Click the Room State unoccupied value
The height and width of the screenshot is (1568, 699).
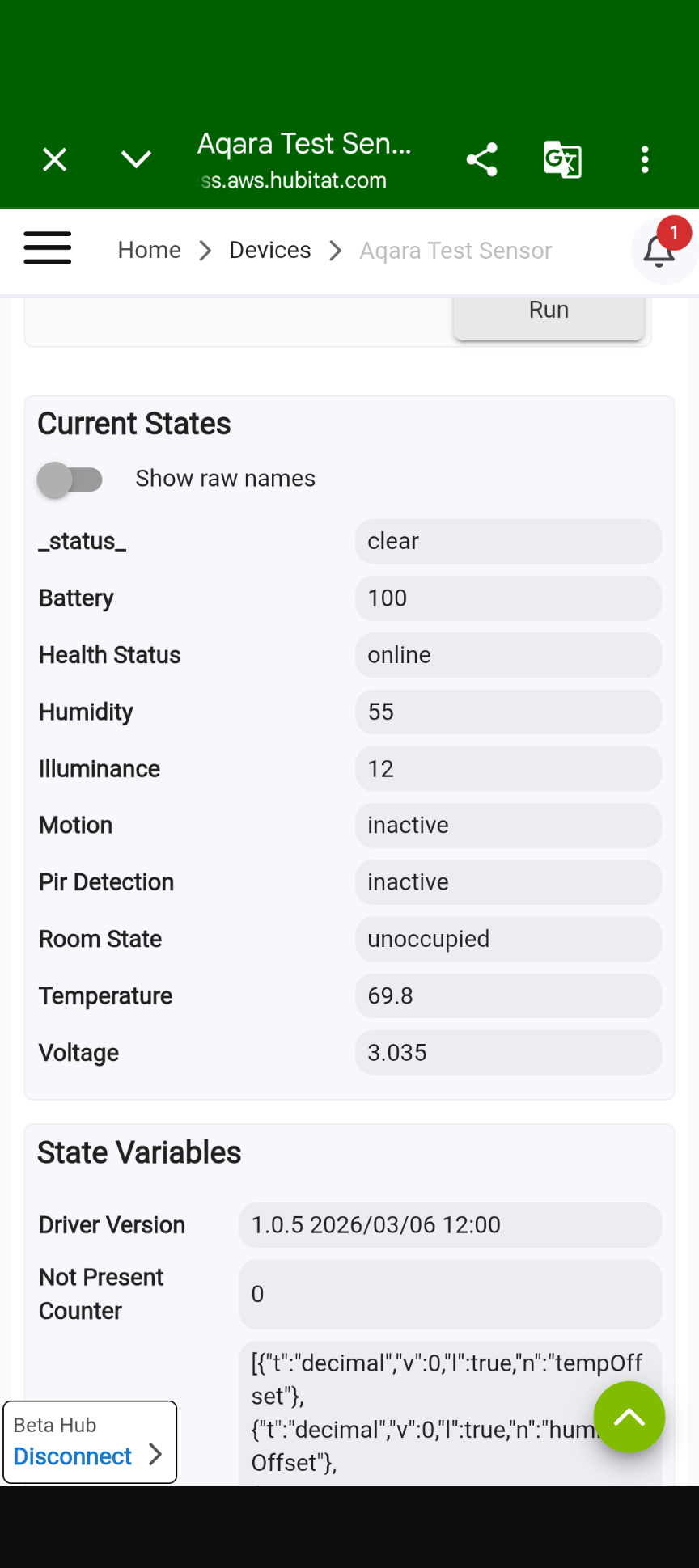point(508,939)
